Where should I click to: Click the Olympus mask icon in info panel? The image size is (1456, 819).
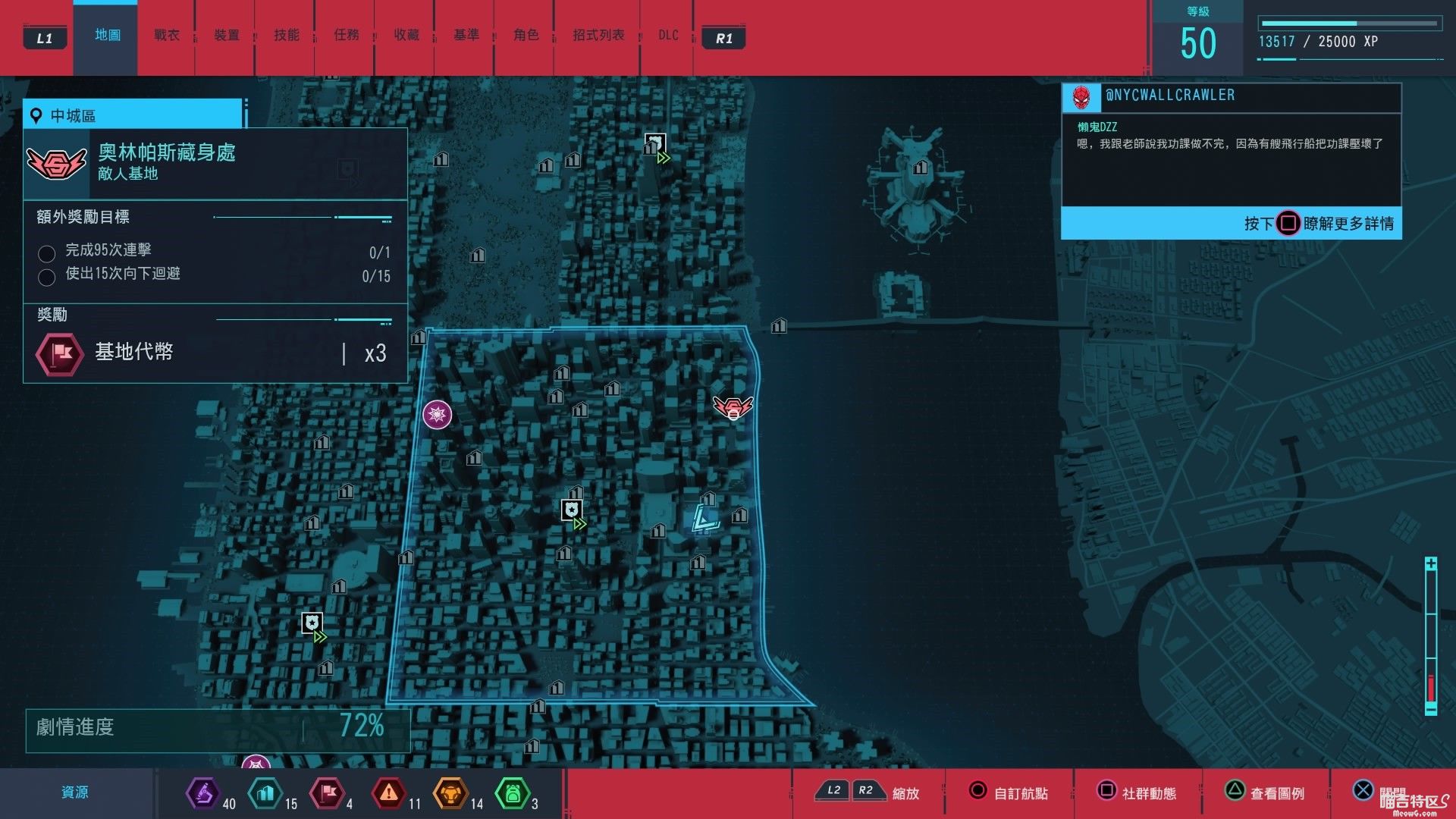(x=56, y=163)
